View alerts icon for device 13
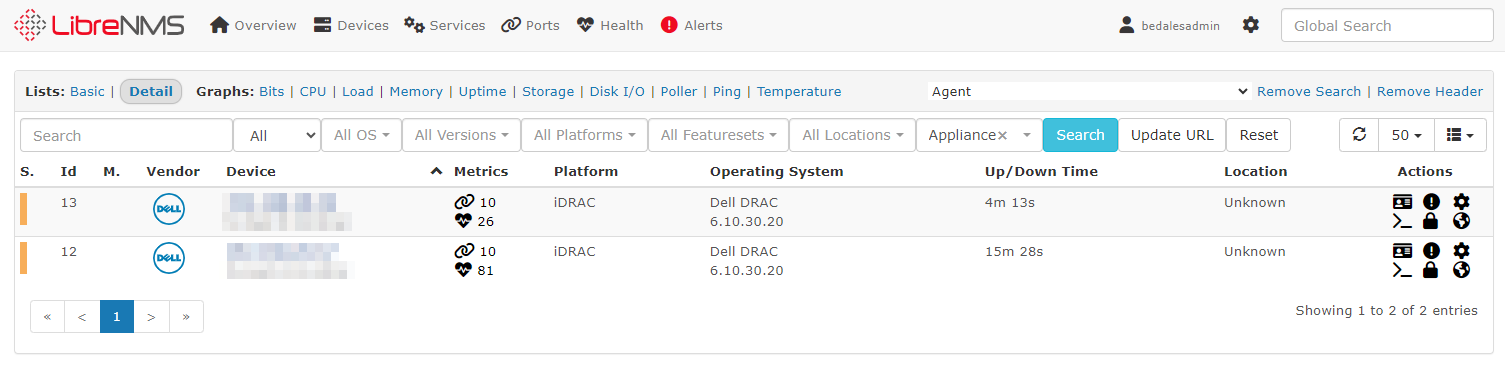 pos(1431,202)
